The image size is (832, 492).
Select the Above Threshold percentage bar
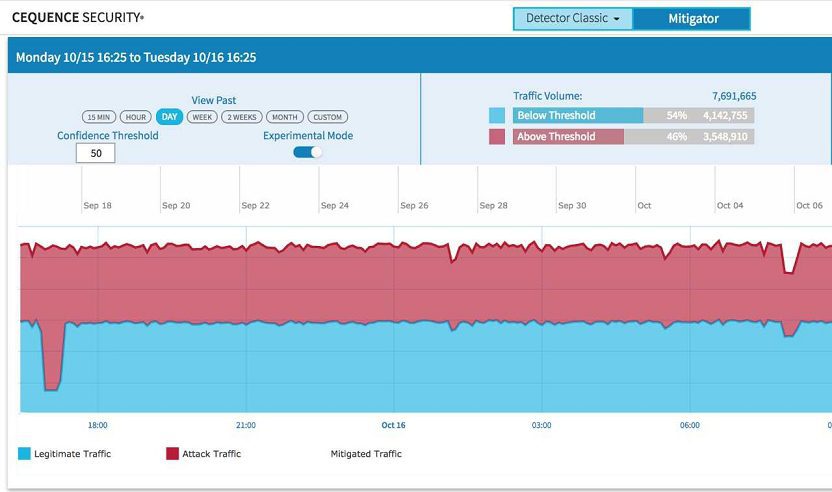click(x=568, y=137)
